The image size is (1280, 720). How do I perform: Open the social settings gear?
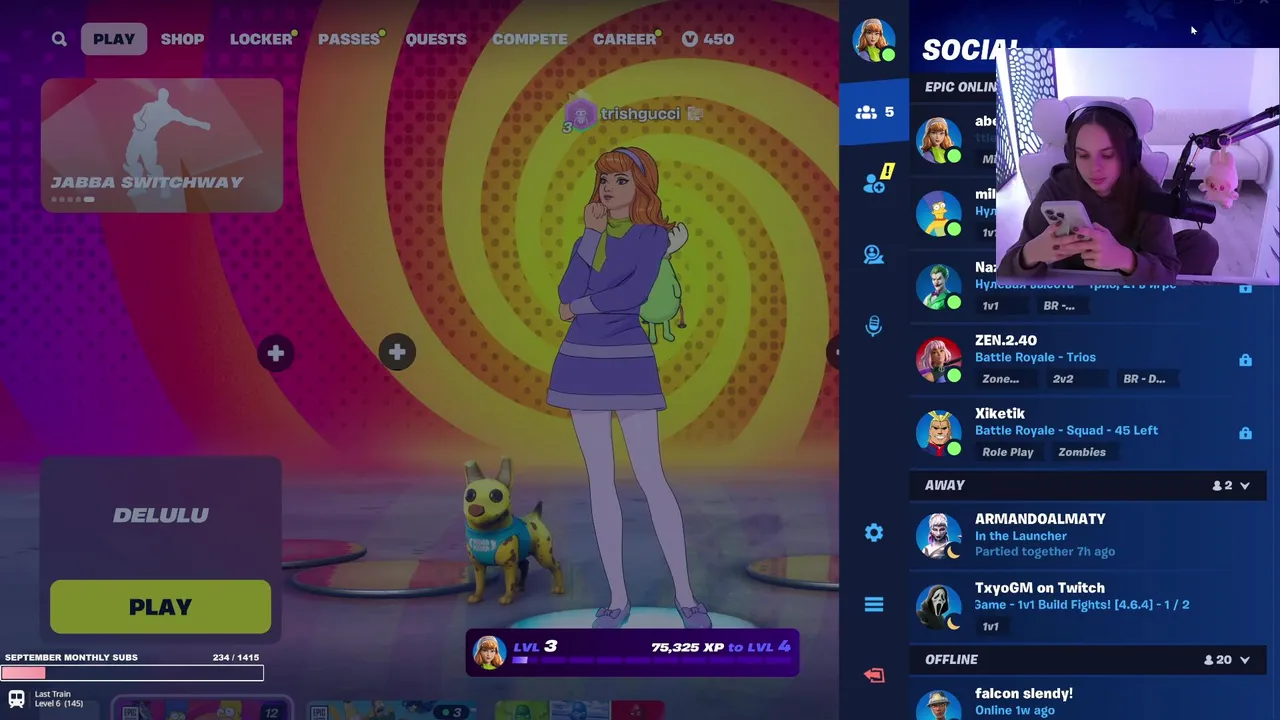[874, 533]
